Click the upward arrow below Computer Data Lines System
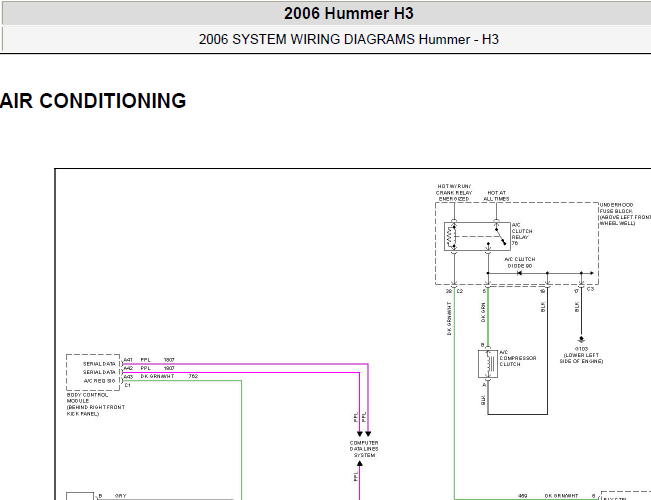The image size is (651, 500). point(360,463)
